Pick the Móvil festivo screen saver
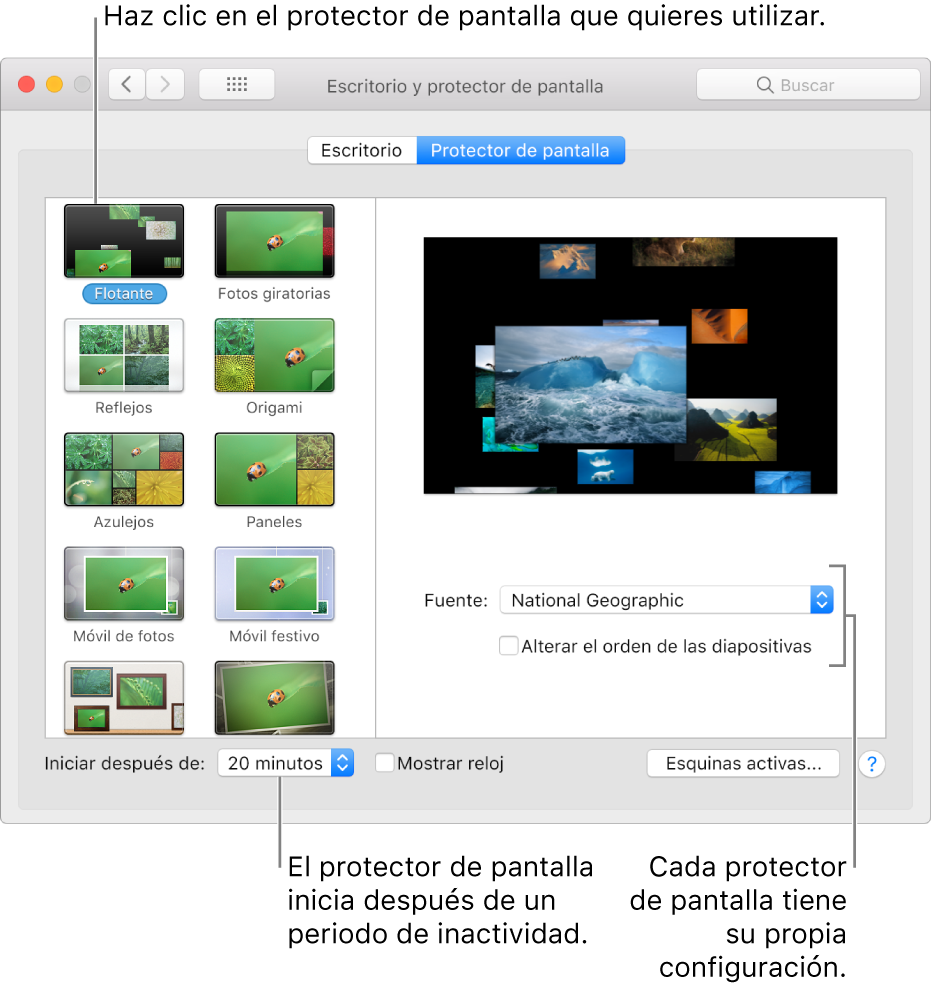This screenshot has width=931, height=987. tap(274, 583)
